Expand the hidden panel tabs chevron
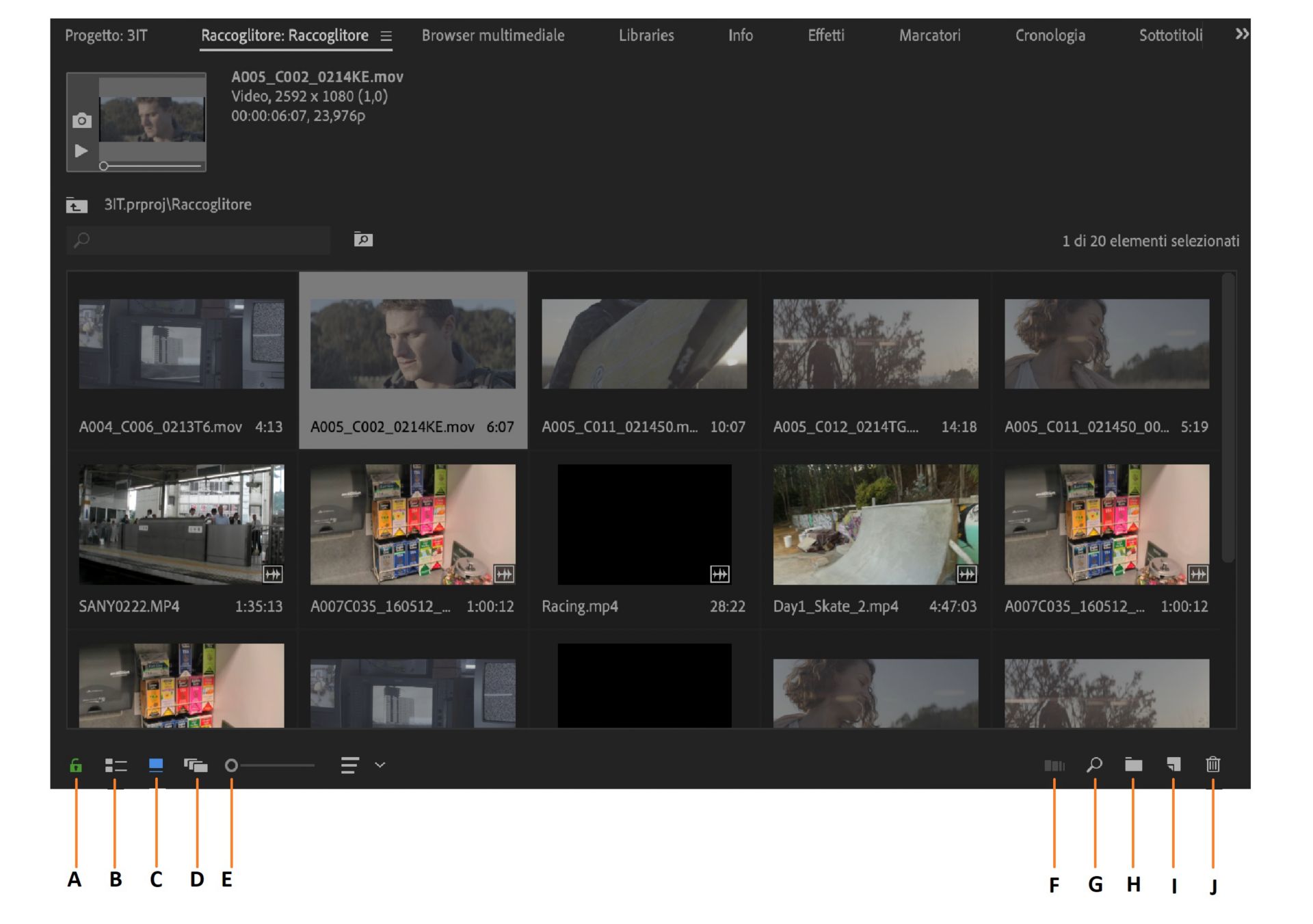Screen dimensions: 1313x924 (1241, 34)
